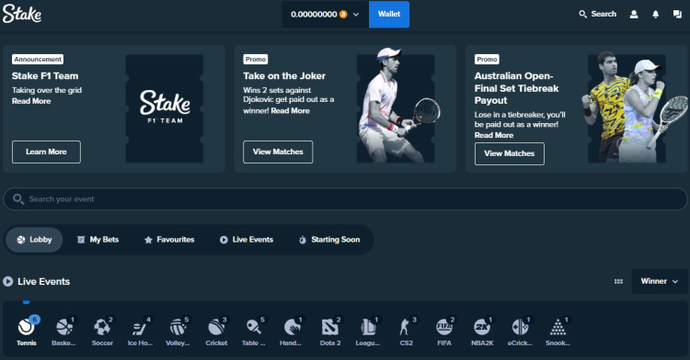
Task: Click the Stake F1 Team banner image
Action: coord(165,109)
